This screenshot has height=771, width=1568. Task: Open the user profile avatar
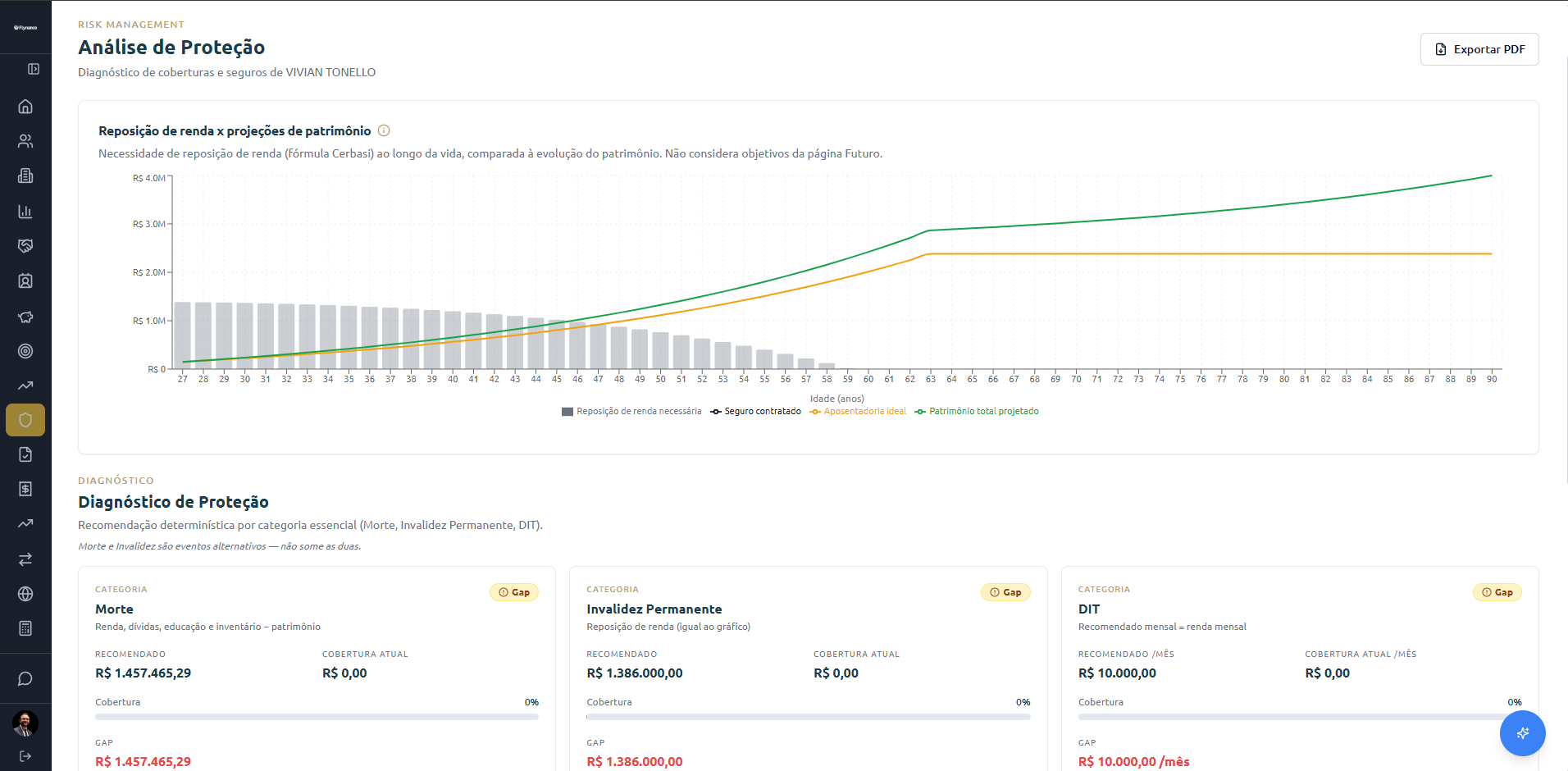coord(25,723)
